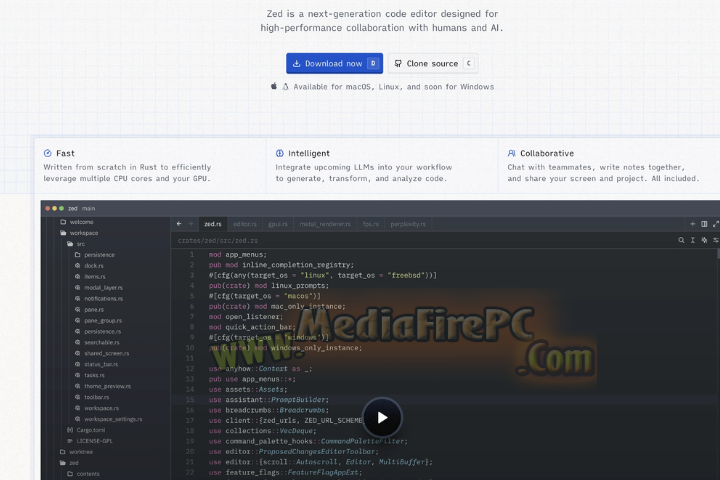Expand the welcome folder
Image resolution: width=720 pixels, height=480 pixels.
pos(76,222)
